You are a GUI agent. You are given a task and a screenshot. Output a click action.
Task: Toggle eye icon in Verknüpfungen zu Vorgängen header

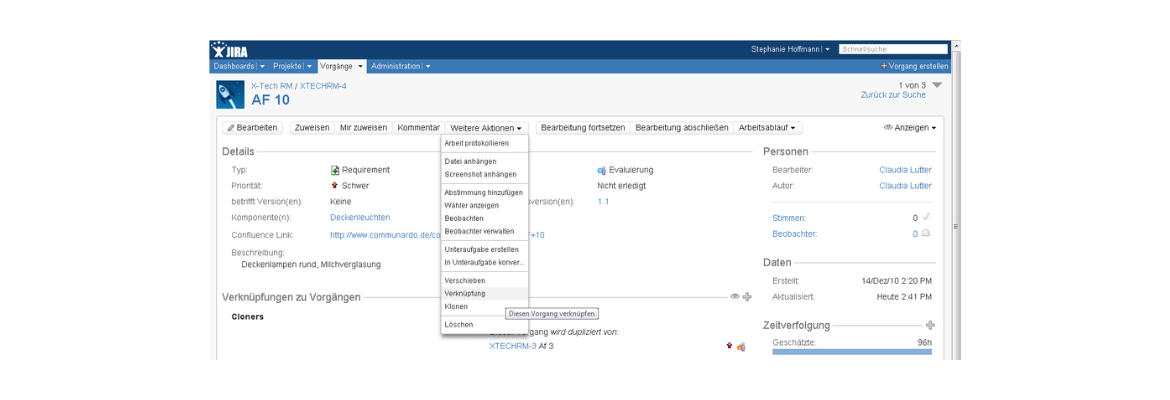(735, 297)
